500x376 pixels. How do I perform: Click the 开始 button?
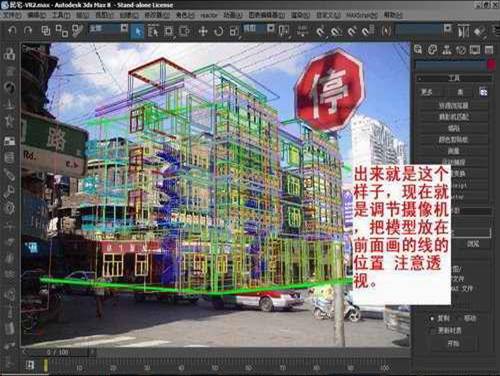pos(454,343)
